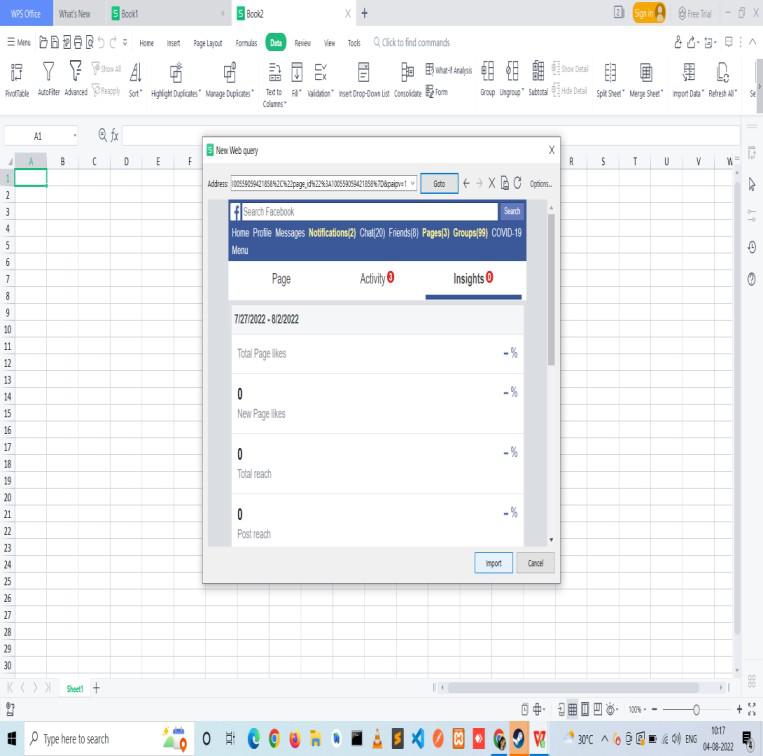Open the Subtotal tool
This screenshot has height=756, width=763.
click(x=538, y=78)
